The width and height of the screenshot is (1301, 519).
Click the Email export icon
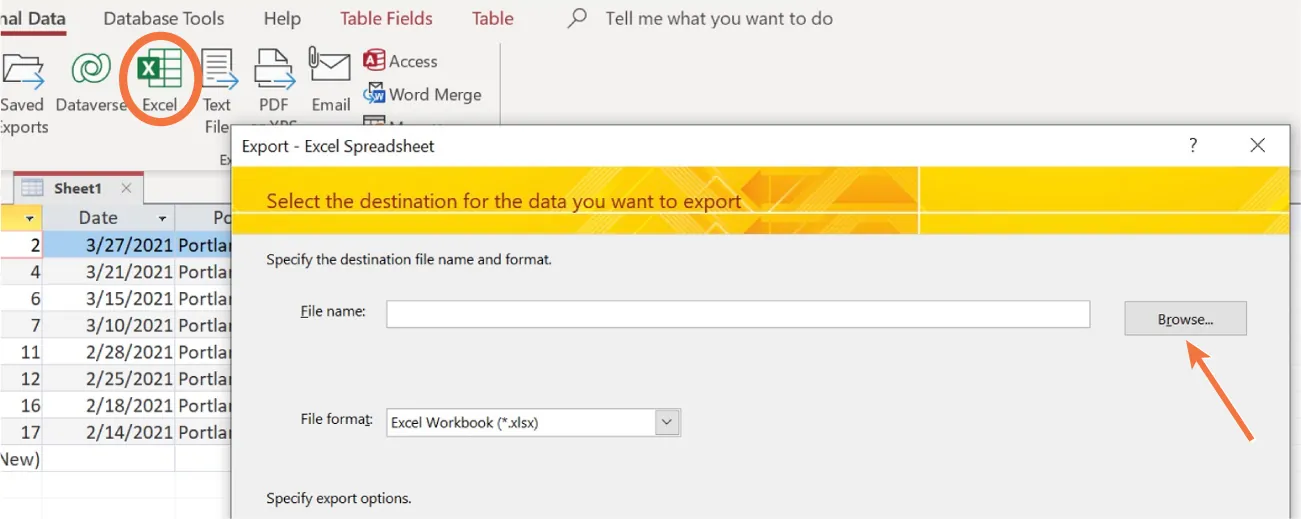[330, 80]
